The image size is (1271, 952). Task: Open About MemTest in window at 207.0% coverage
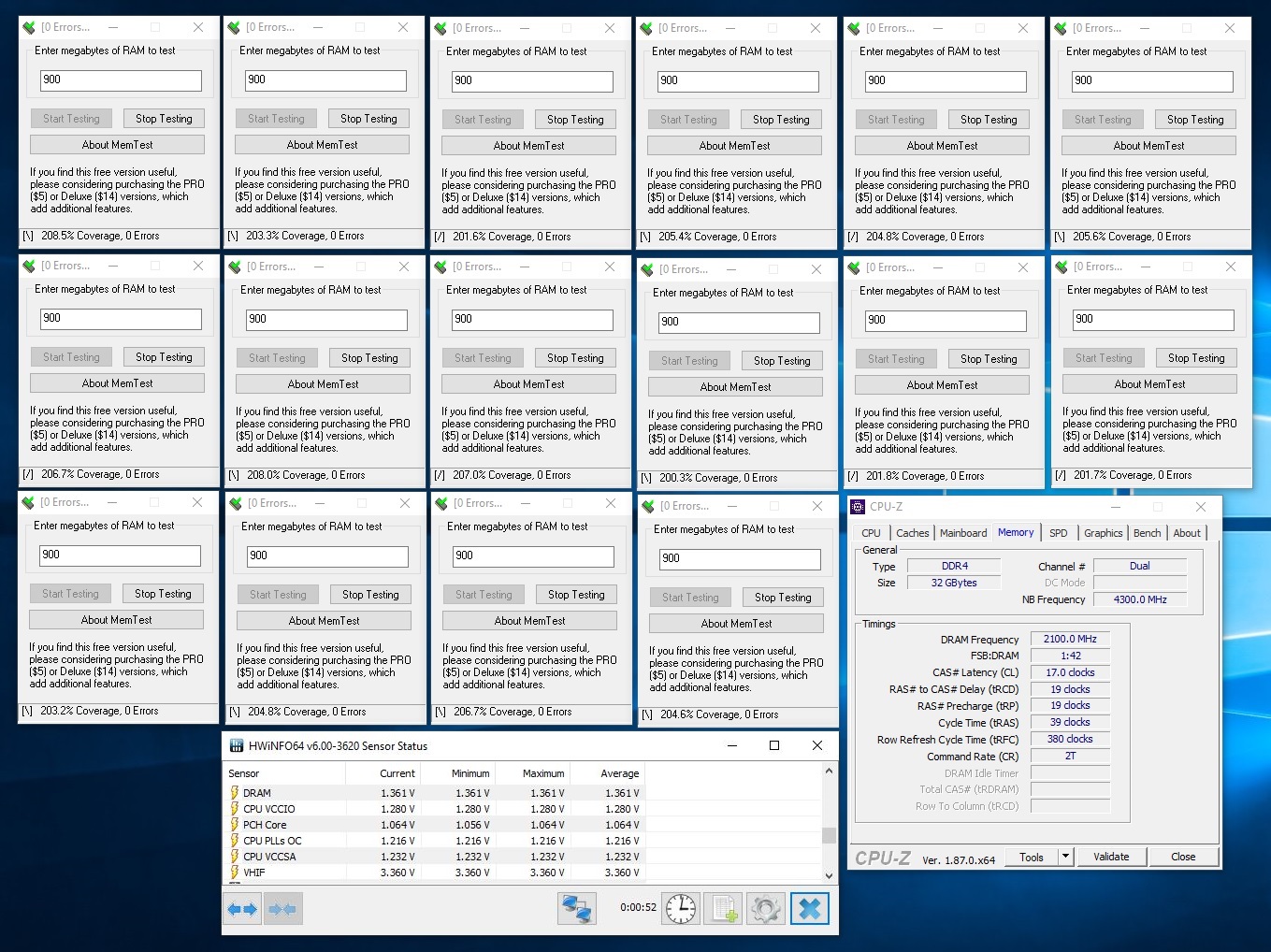click(528, 384)
